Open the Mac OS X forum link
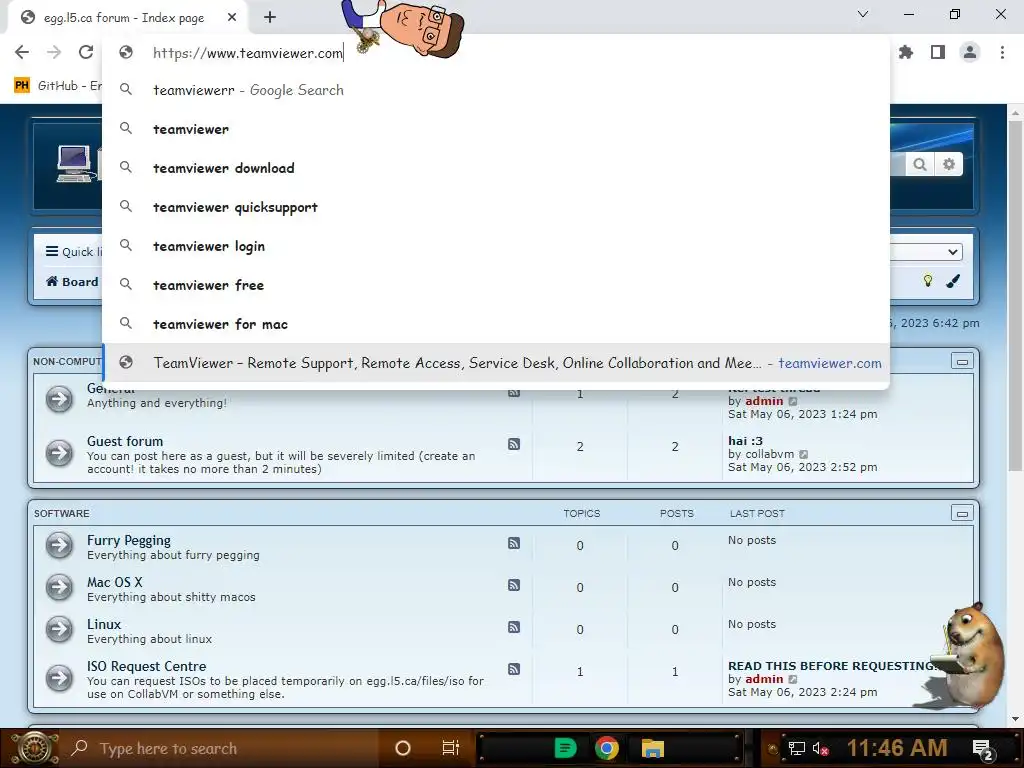The width and height of the screenshot is (1024, 768). 114,582
